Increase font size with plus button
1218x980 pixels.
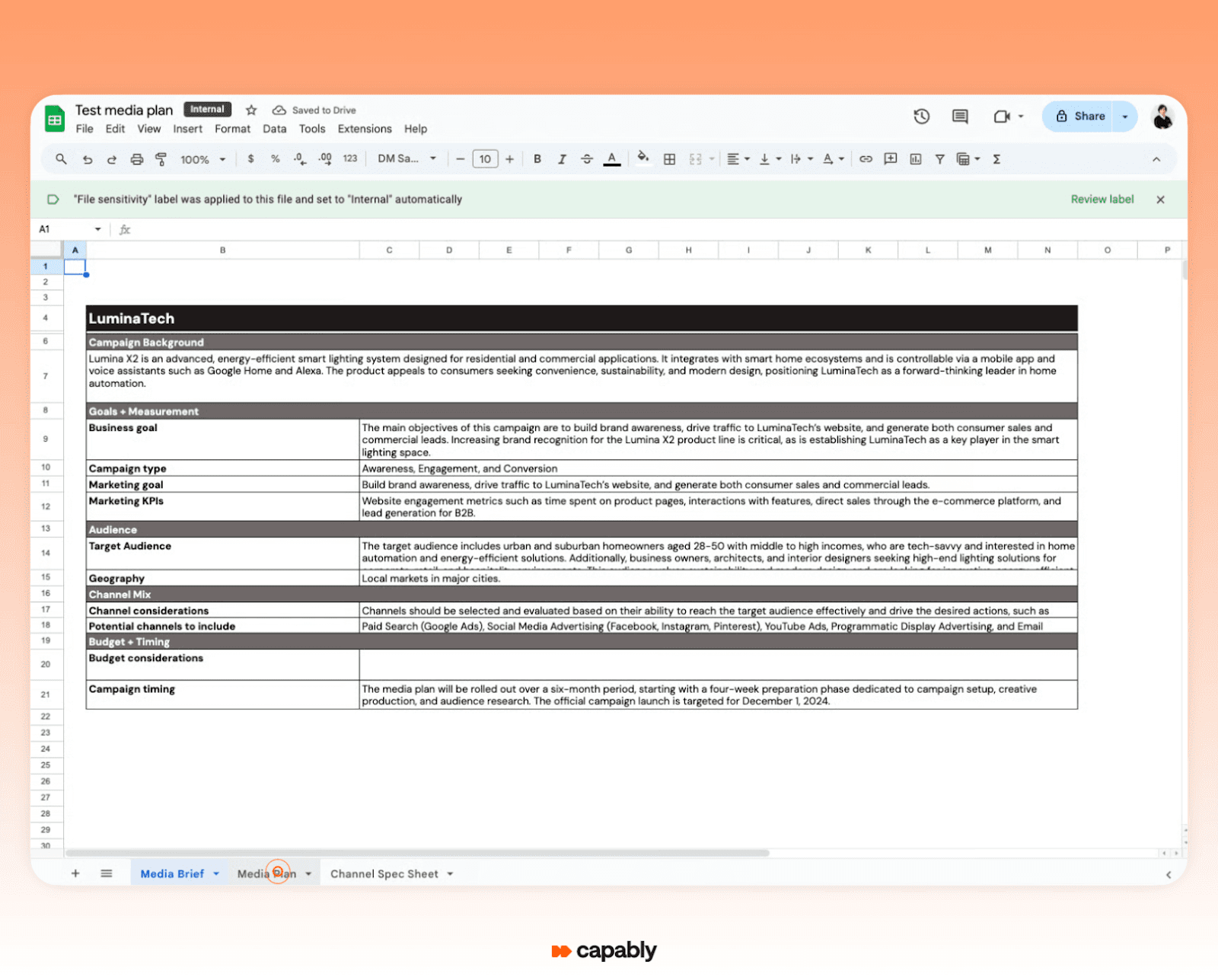point(509,159)
